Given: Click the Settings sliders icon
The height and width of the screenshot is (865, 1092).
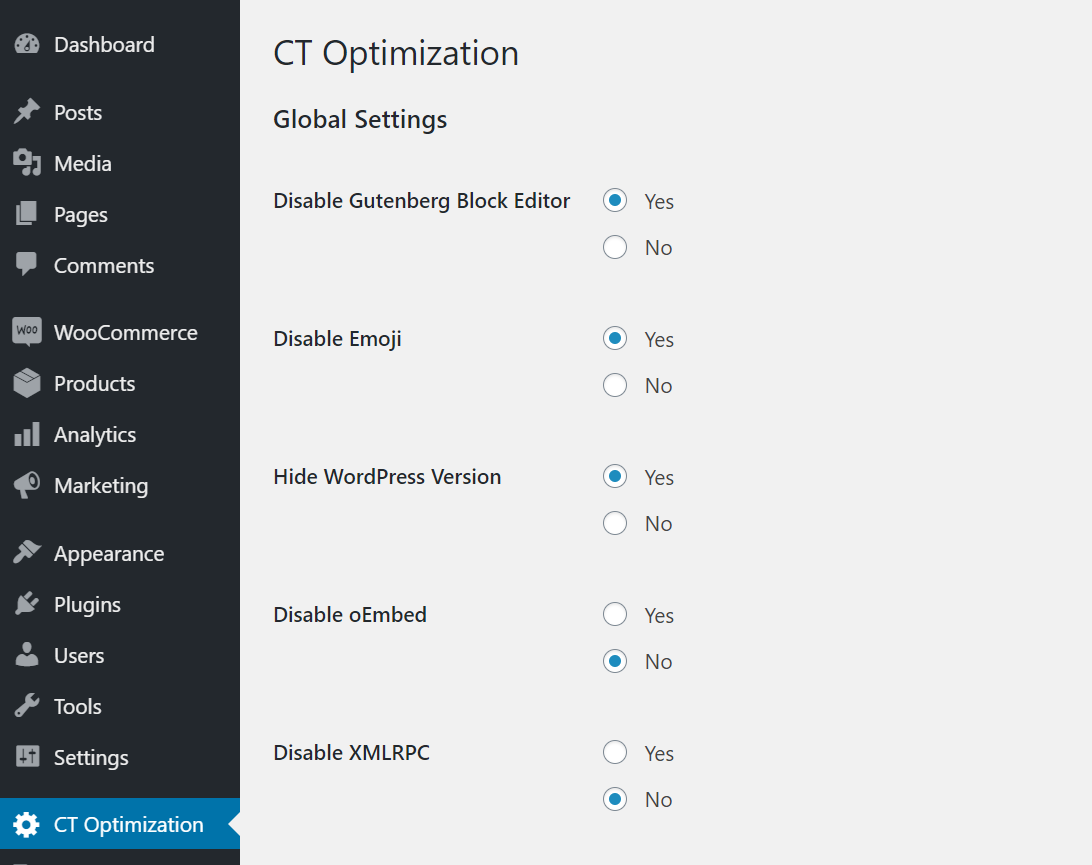Looking at the screenshot, I should [27, 756].
